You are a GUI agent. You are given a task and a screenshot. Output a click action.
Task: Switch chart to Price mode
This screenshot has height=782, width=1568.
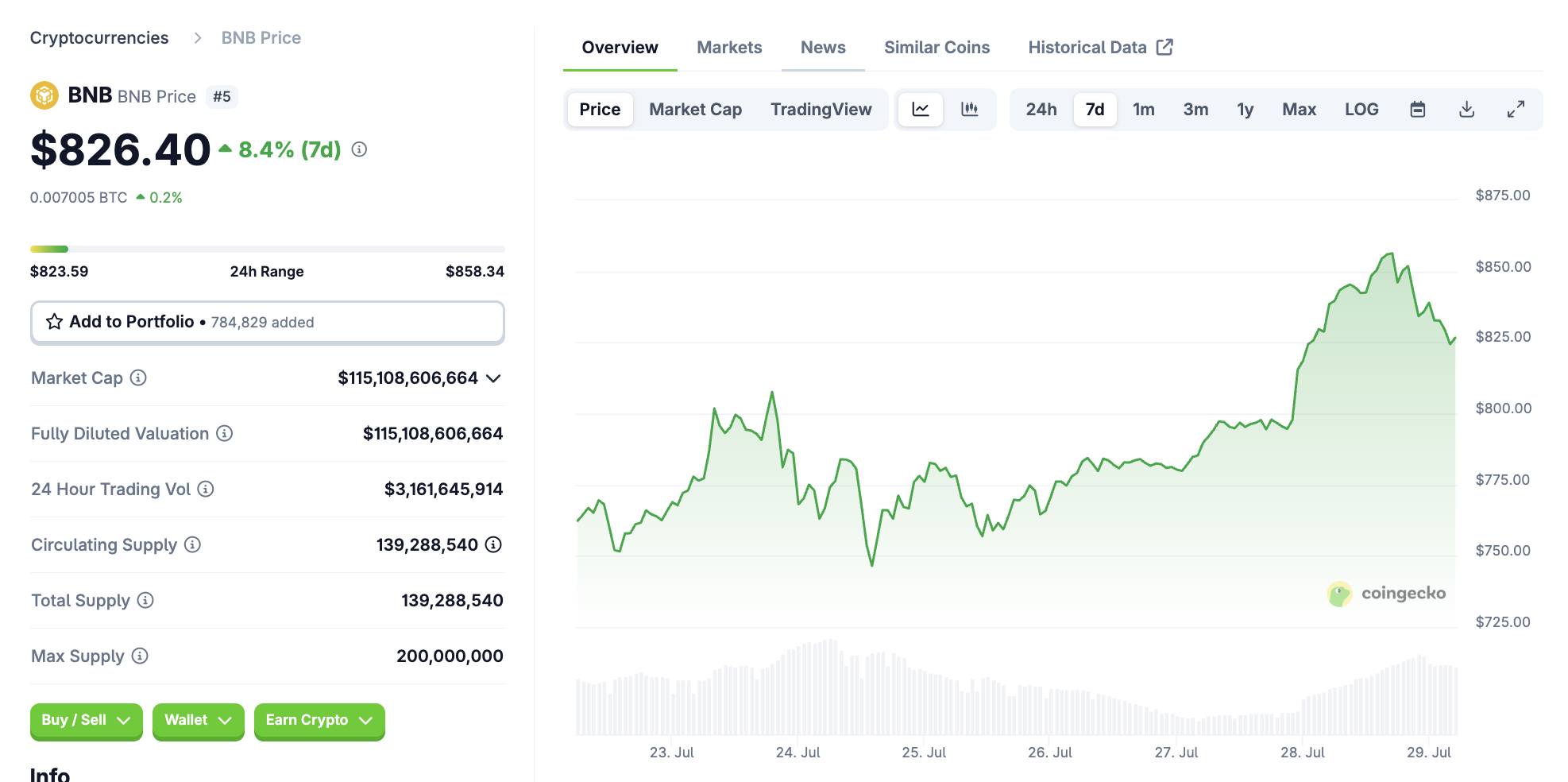[600, 110]
